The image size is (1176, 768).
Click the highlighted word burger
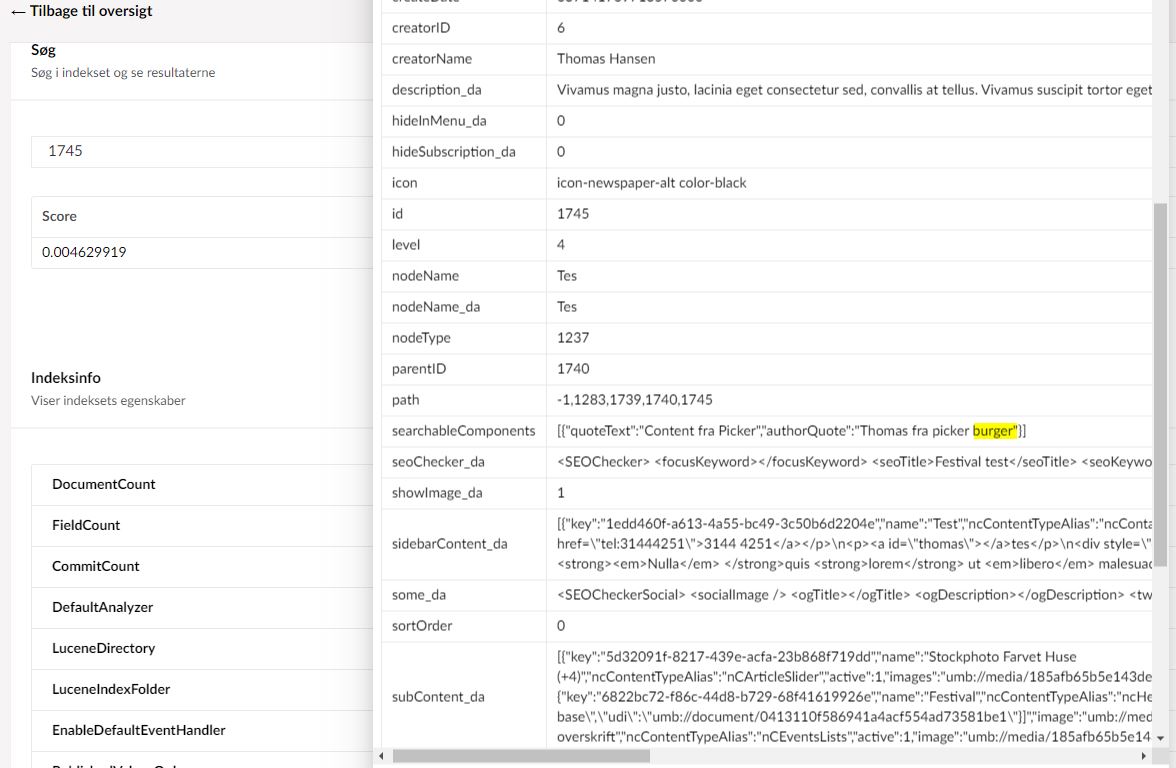[x=994, y=431]
